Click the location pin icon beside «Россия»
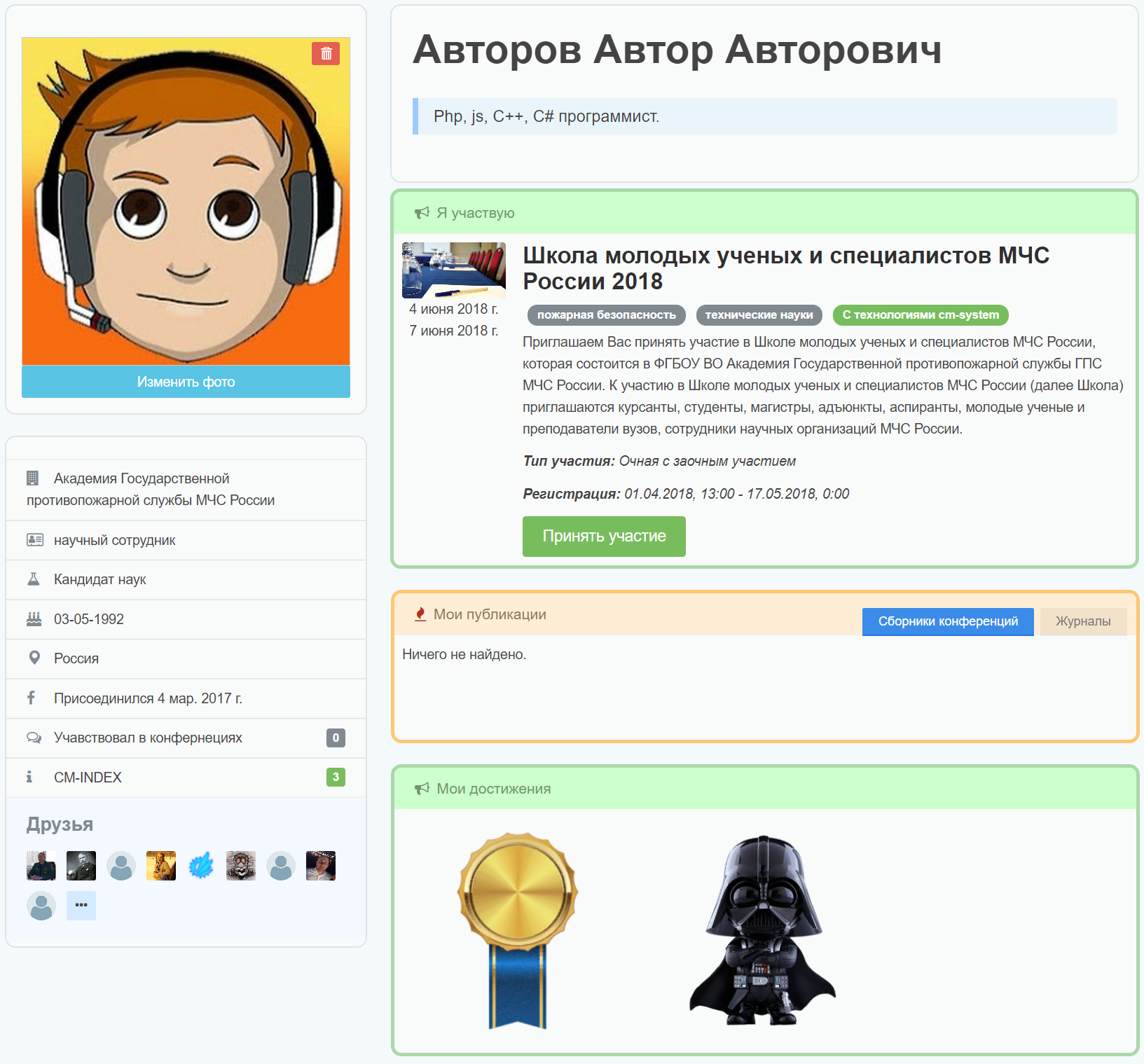 point(32,658)
